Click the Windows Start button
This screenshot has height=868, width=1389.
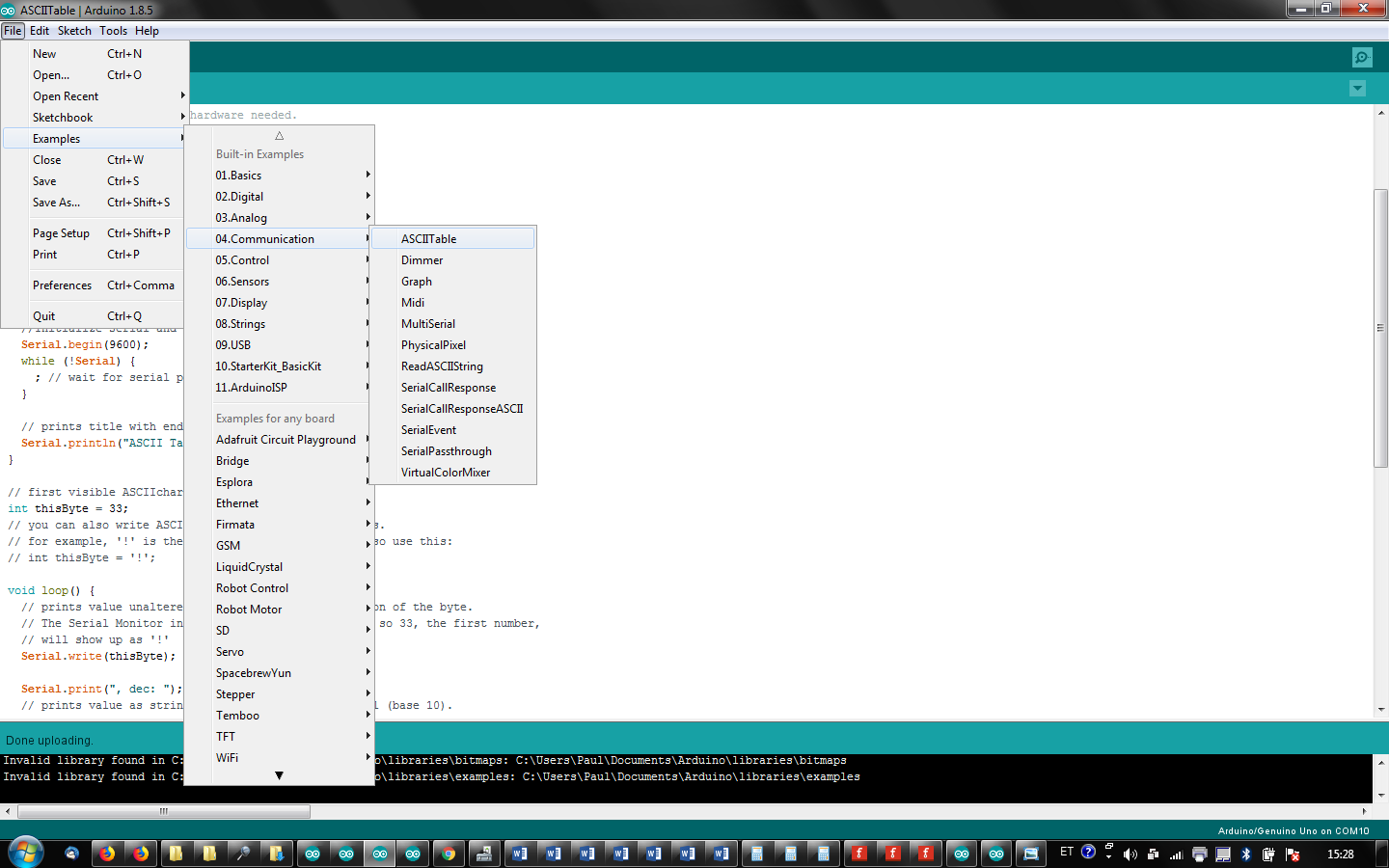(26, 853)
